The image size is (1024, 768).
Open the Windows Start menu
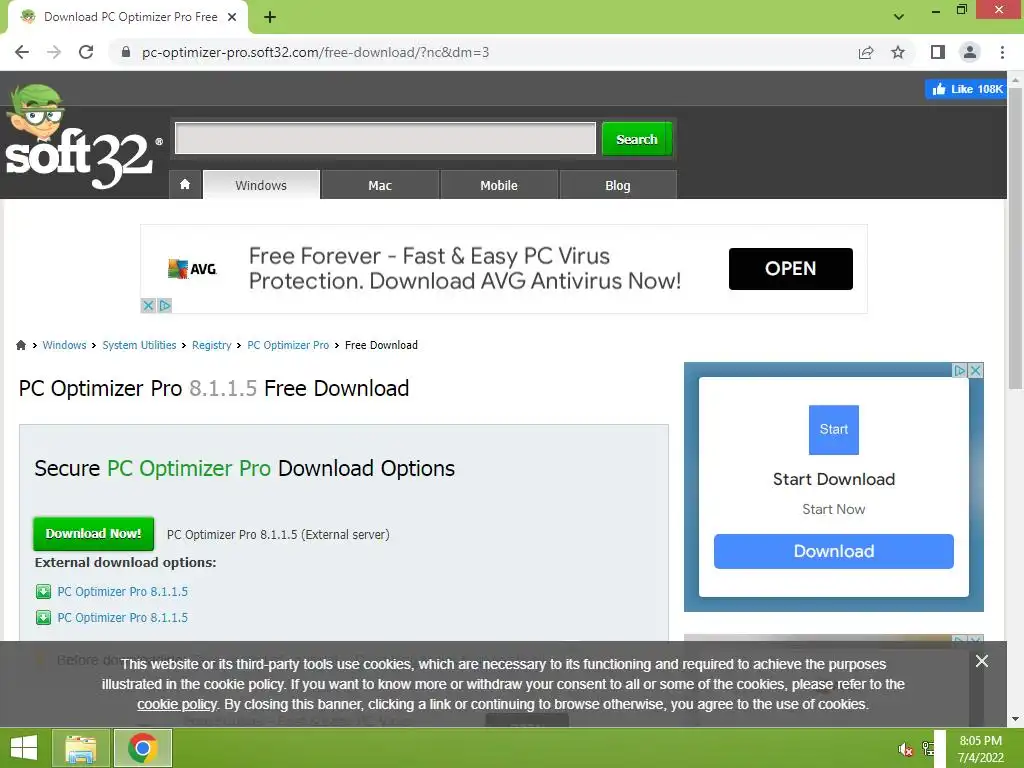[24, 748]
